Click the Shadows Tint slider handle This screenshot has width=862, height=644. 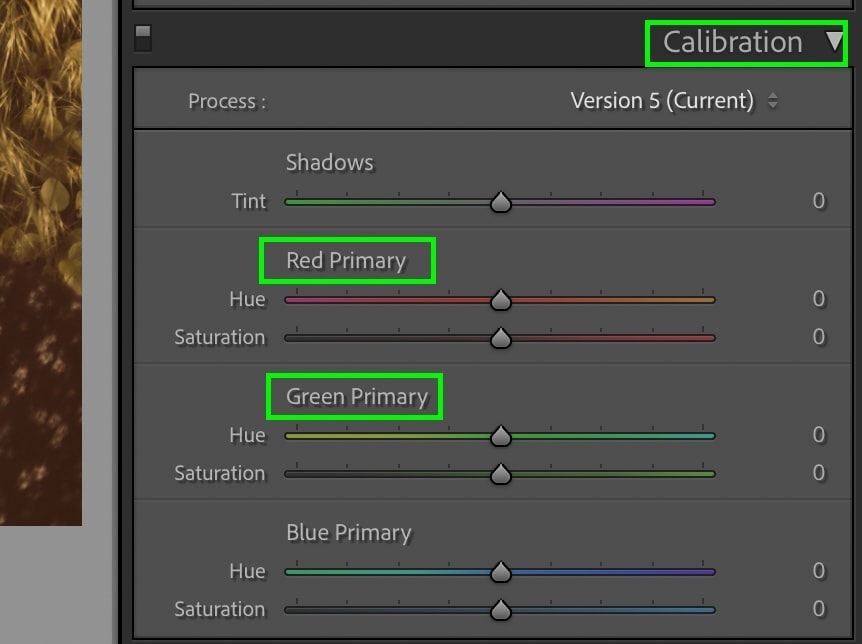click(501, 202)
